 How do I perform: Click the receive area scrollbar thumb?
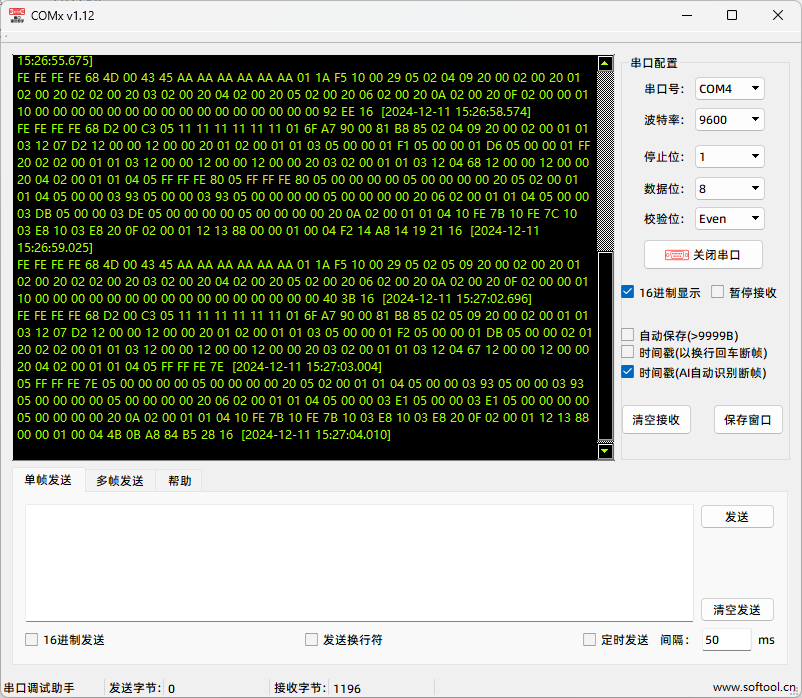coord(605,346)
